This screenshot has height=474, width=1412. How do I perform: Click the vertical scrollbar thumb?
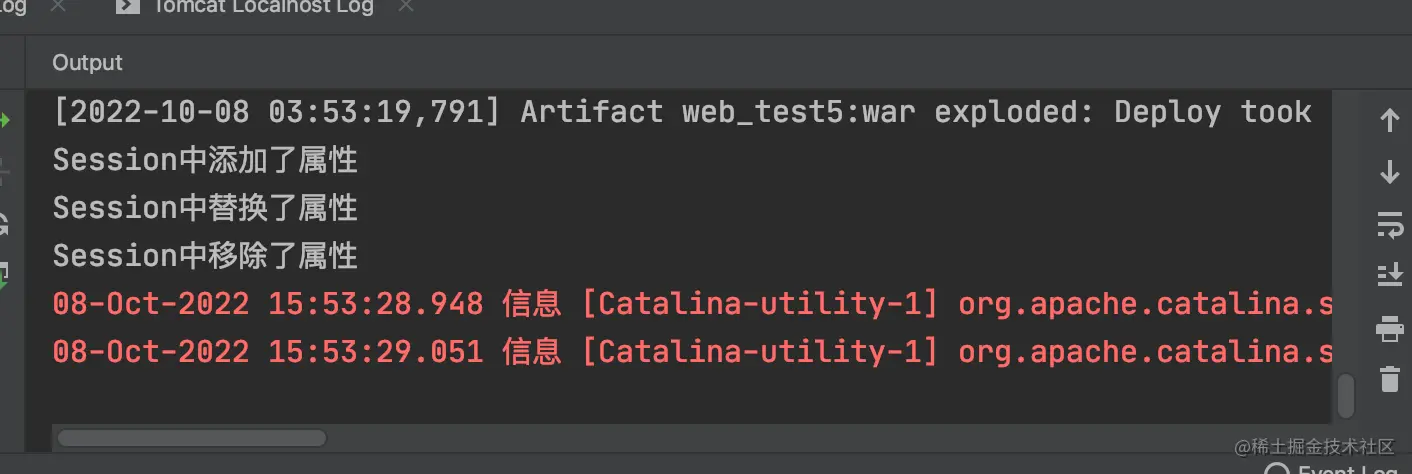pos(1346,396)
